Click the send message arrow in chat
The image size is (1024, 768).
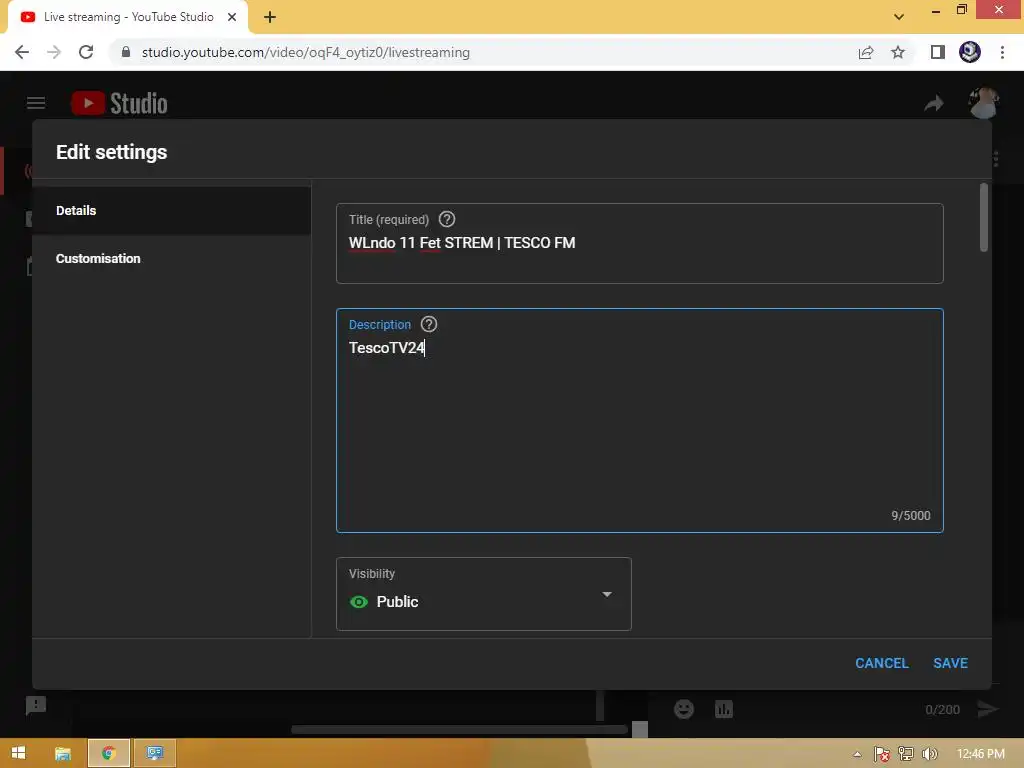click(x=988, y=709)
